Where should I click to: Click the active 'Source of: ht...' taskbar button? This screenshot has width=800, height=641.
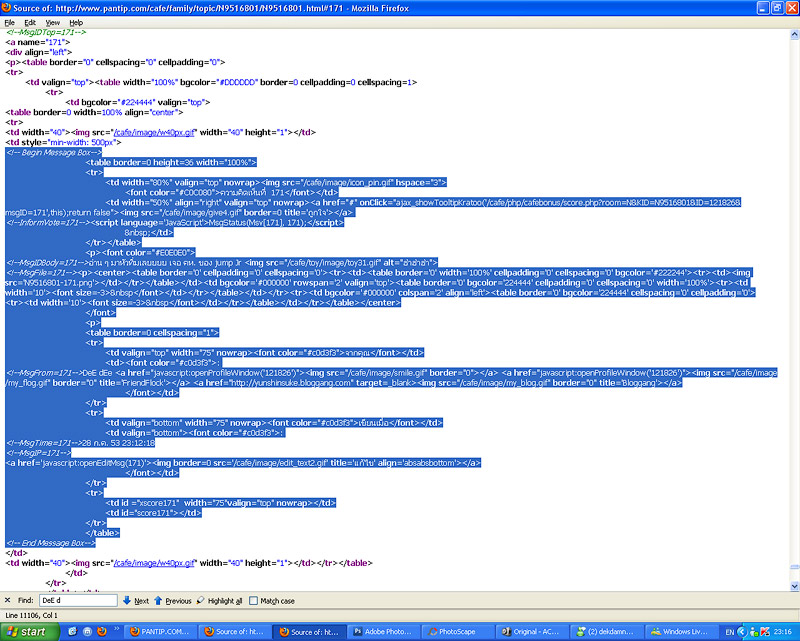coord(309,631)
